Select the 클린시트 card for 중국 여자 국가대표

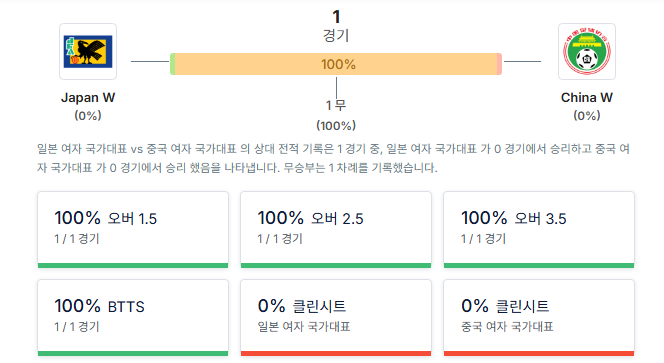point(539,318)
